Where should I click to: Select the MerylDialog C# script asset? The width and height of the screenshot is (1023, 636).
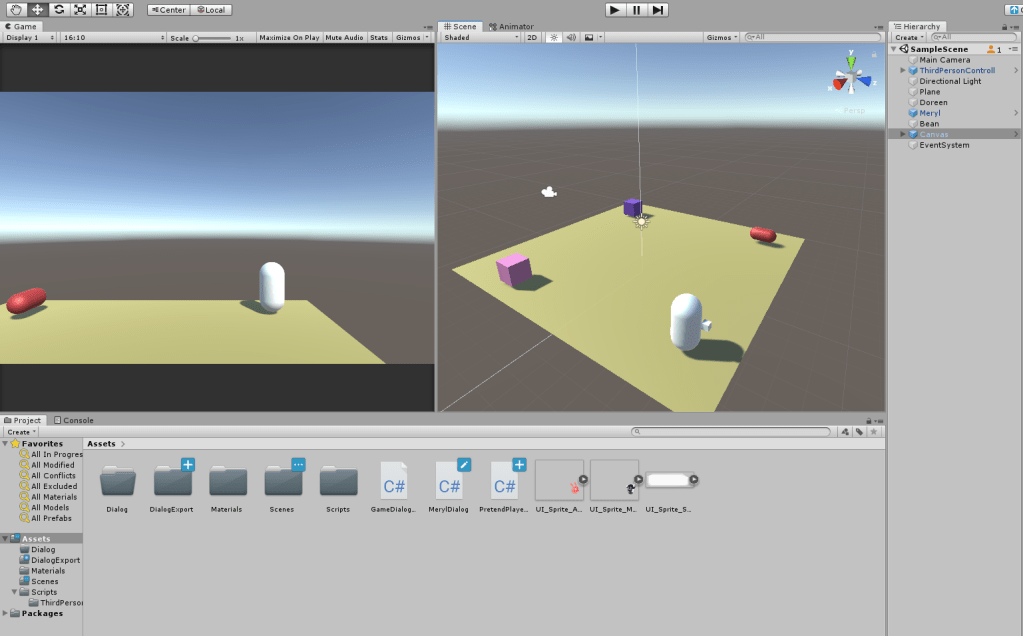tap(449, 487)
